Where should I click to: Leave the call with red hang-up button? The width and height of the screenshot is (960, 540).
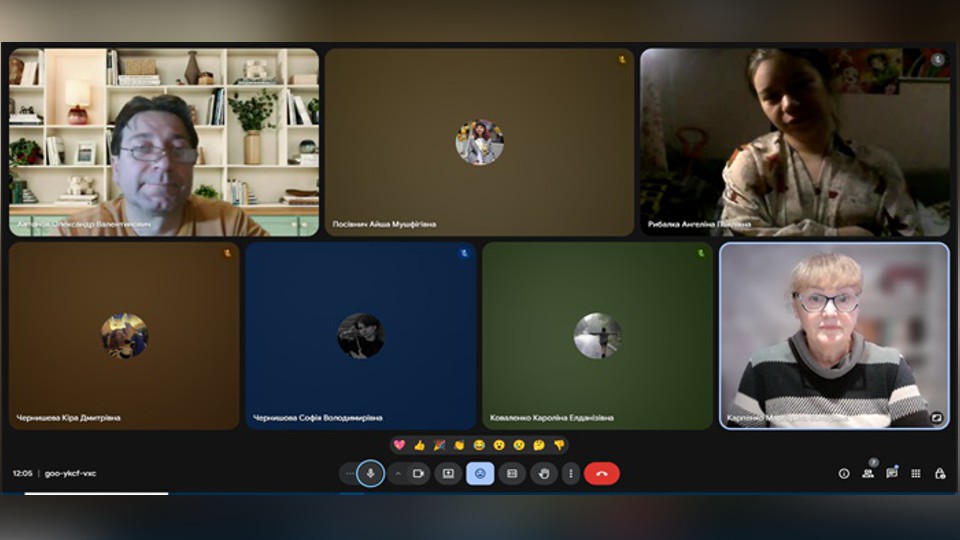[x=601, y=473]
